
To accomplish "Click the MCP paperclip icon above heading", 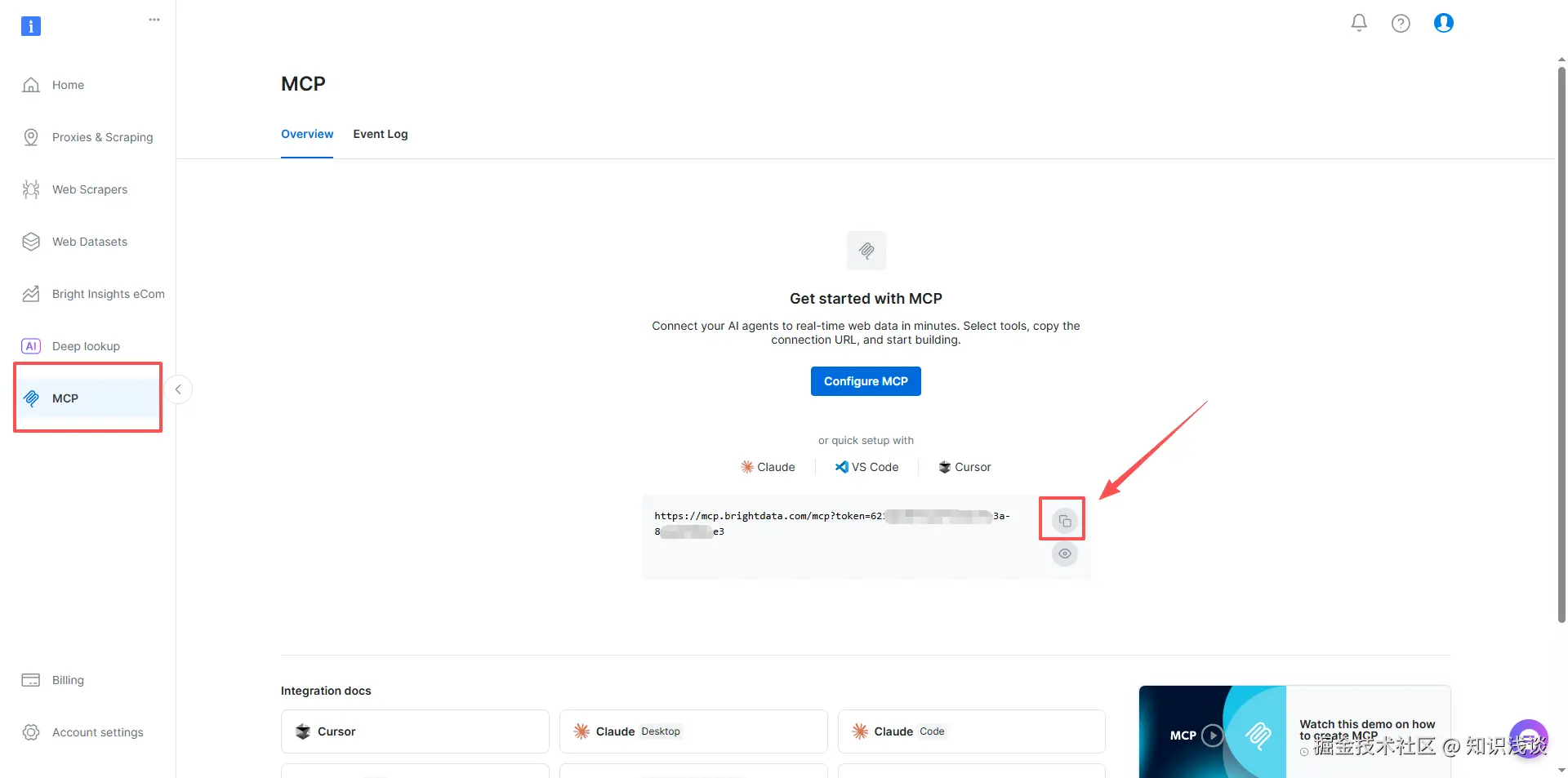I will (x=866, y=251).
